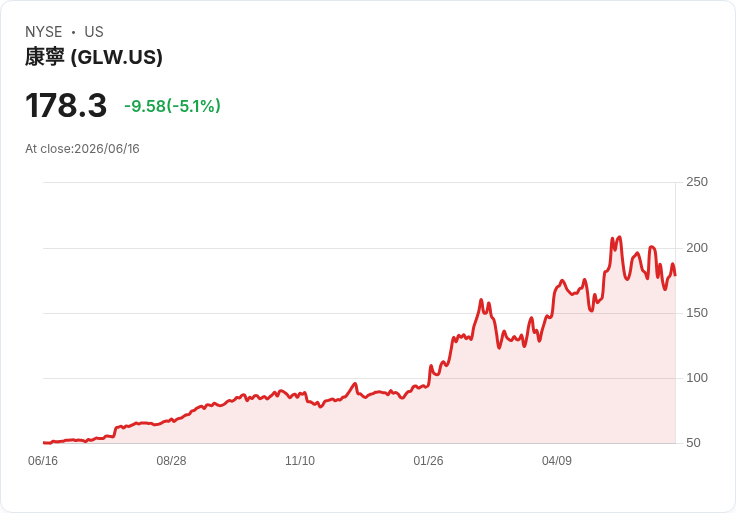Click the price peak near 160 after 01/26
Image resolution: width=736 pixels, height=513 pixels.
pyautogui.click(x=481, y=299)
